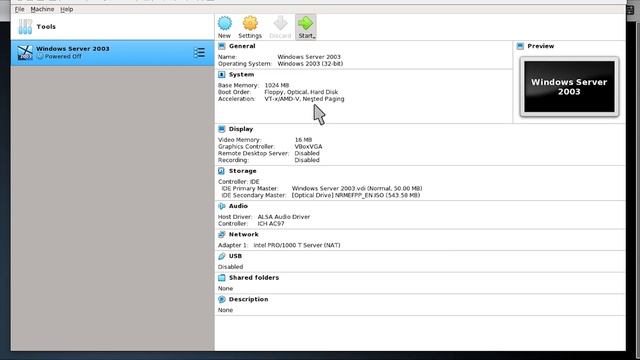Image resolution: width=640 pixels, height=360 pixels.
Task: Open the VM list-style tools menu icon
Action: [x=200, y=52]
